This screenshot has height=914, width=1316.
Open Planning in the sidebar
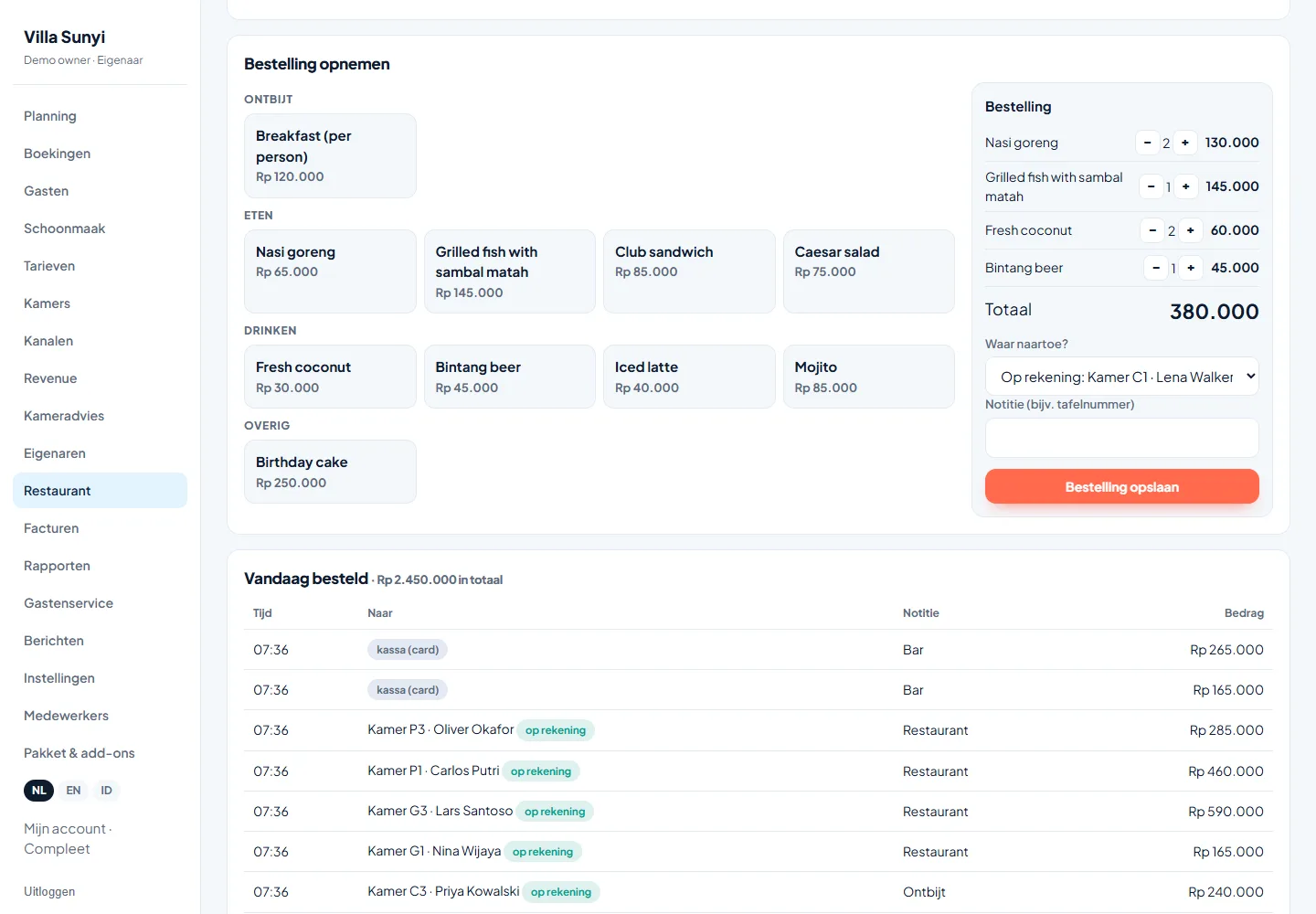(100, 116)
